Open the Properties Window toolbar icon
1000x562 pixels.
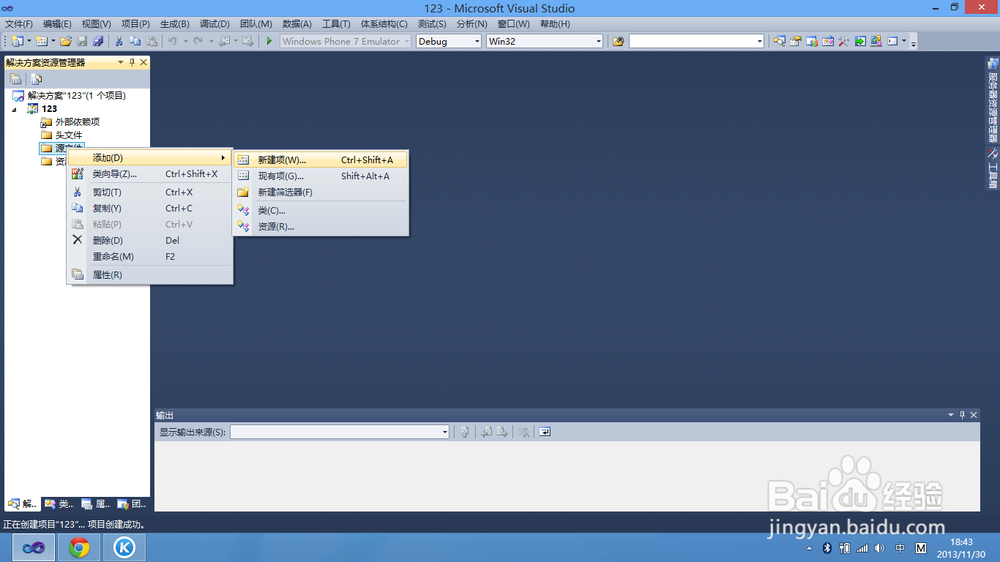point(795,41)
